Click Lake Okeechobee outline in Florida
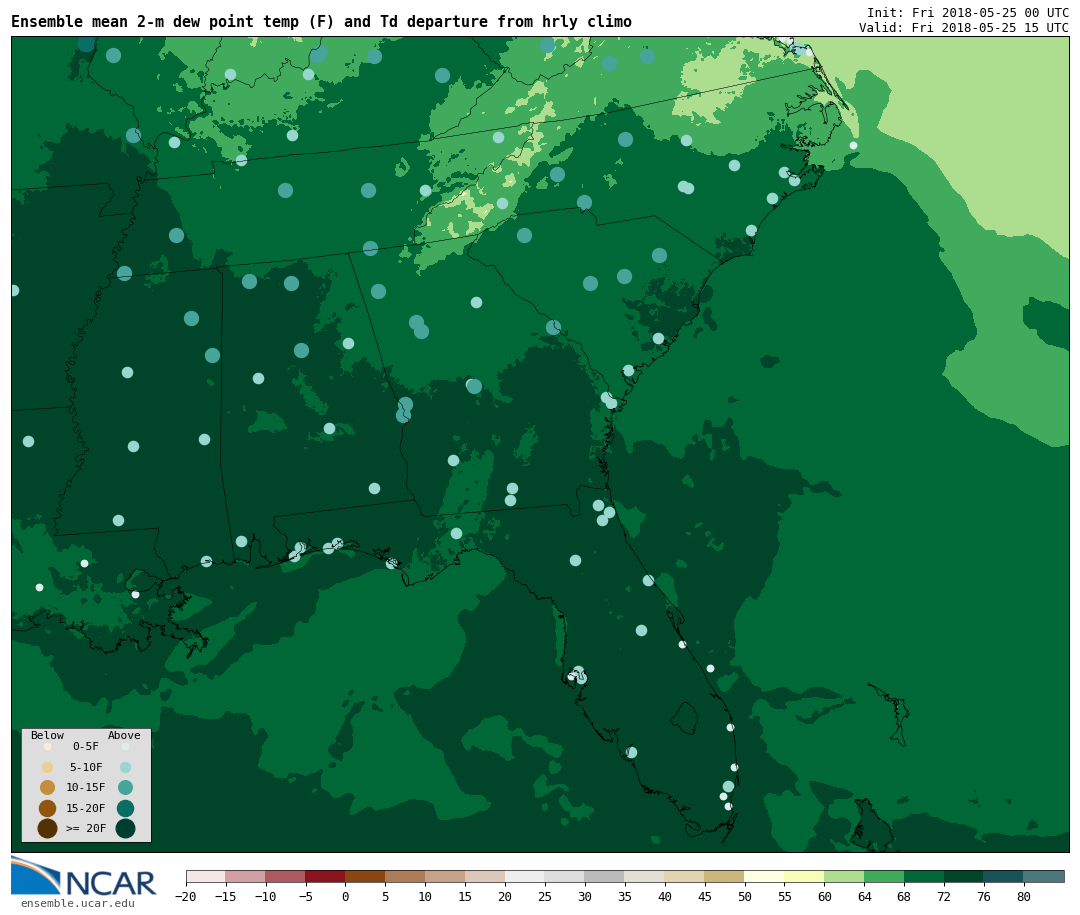The height and width of the screenshot is (915, 1080). [x=685, y=719]
